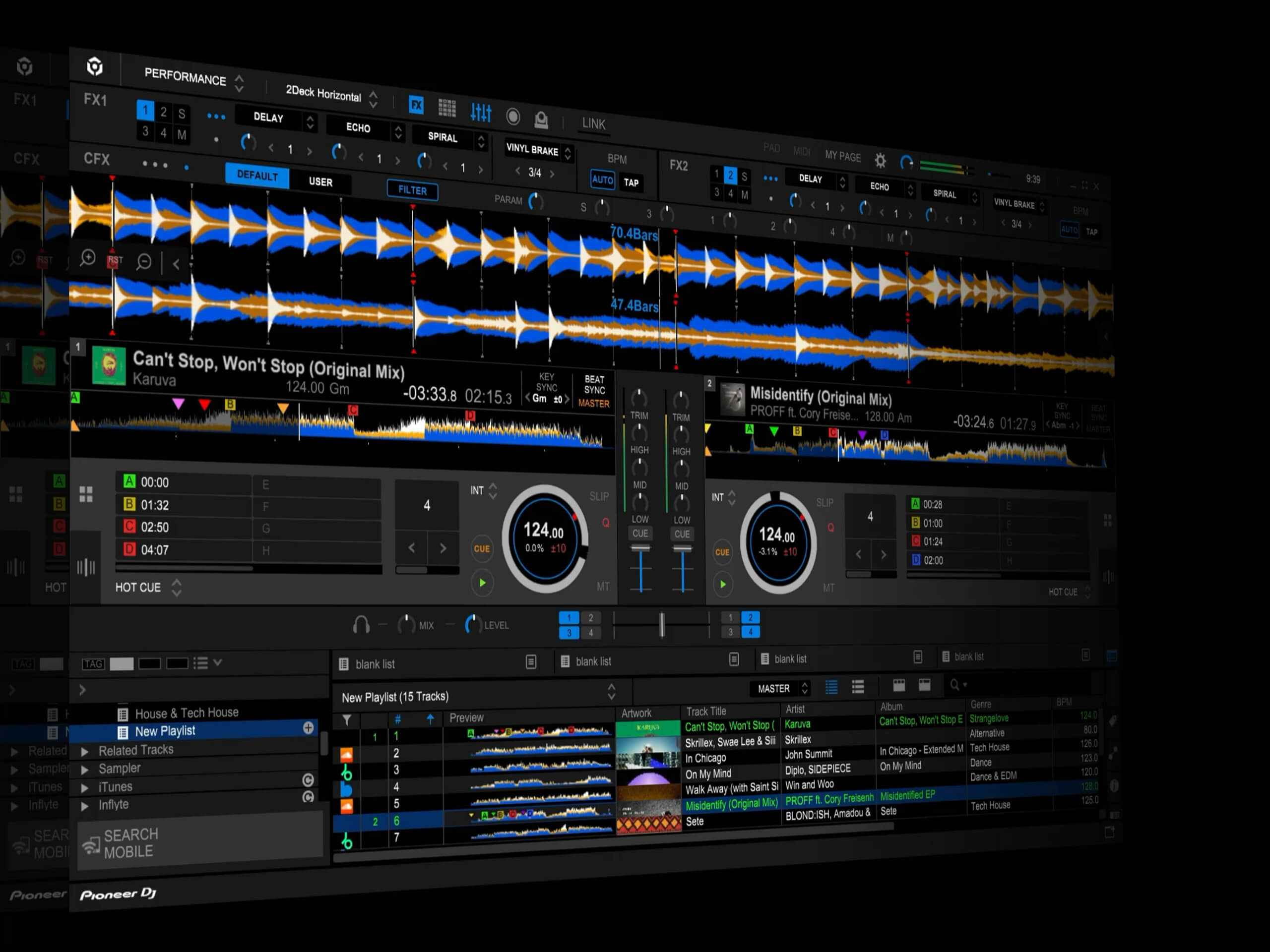The height and width of the screenshot is (952, 1270).
Task: Toggle SLIP mode on the left deck
Action: 598,496
